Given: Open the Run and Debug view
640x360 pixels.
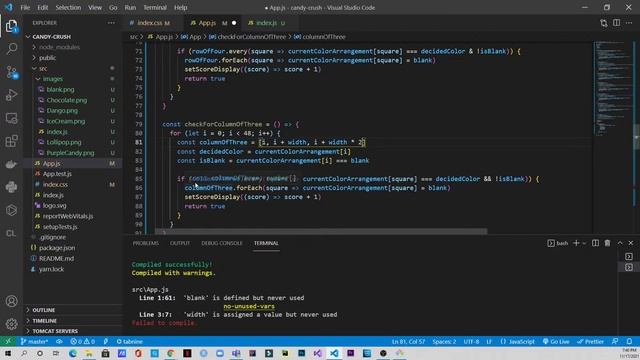Looking at the screenshot, I should pos(11,95).
